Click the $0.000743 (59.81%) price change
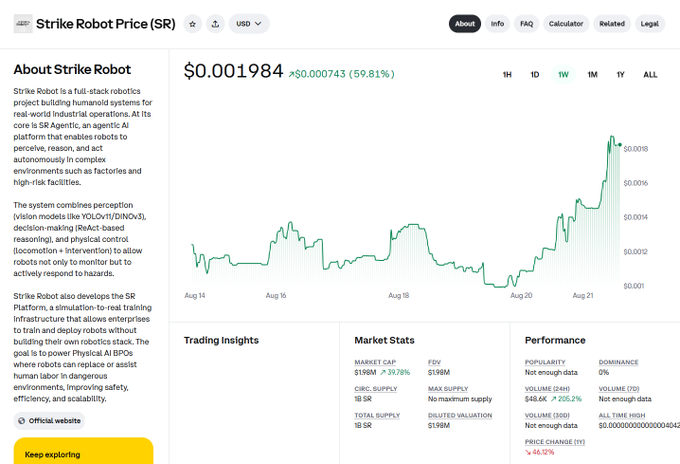Screen dimensions: 680x464 point(342,74)
